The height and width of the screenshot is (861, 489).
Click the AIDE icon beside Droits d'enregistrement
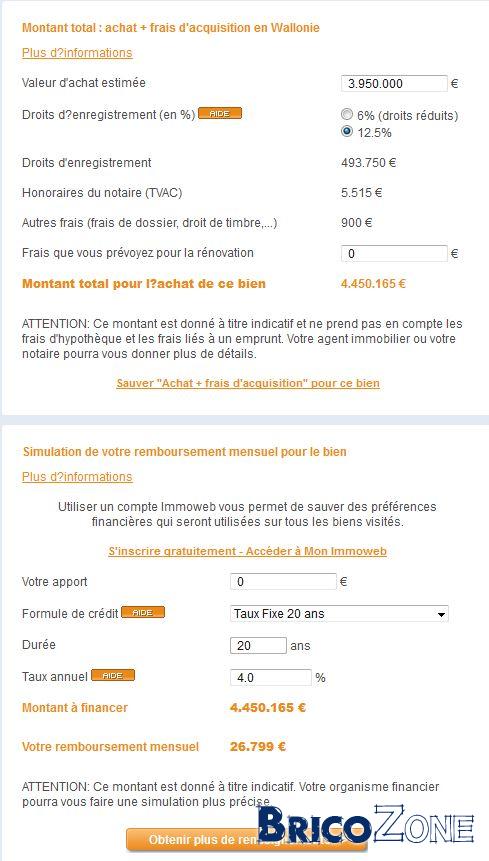click(x=220, y=114)
